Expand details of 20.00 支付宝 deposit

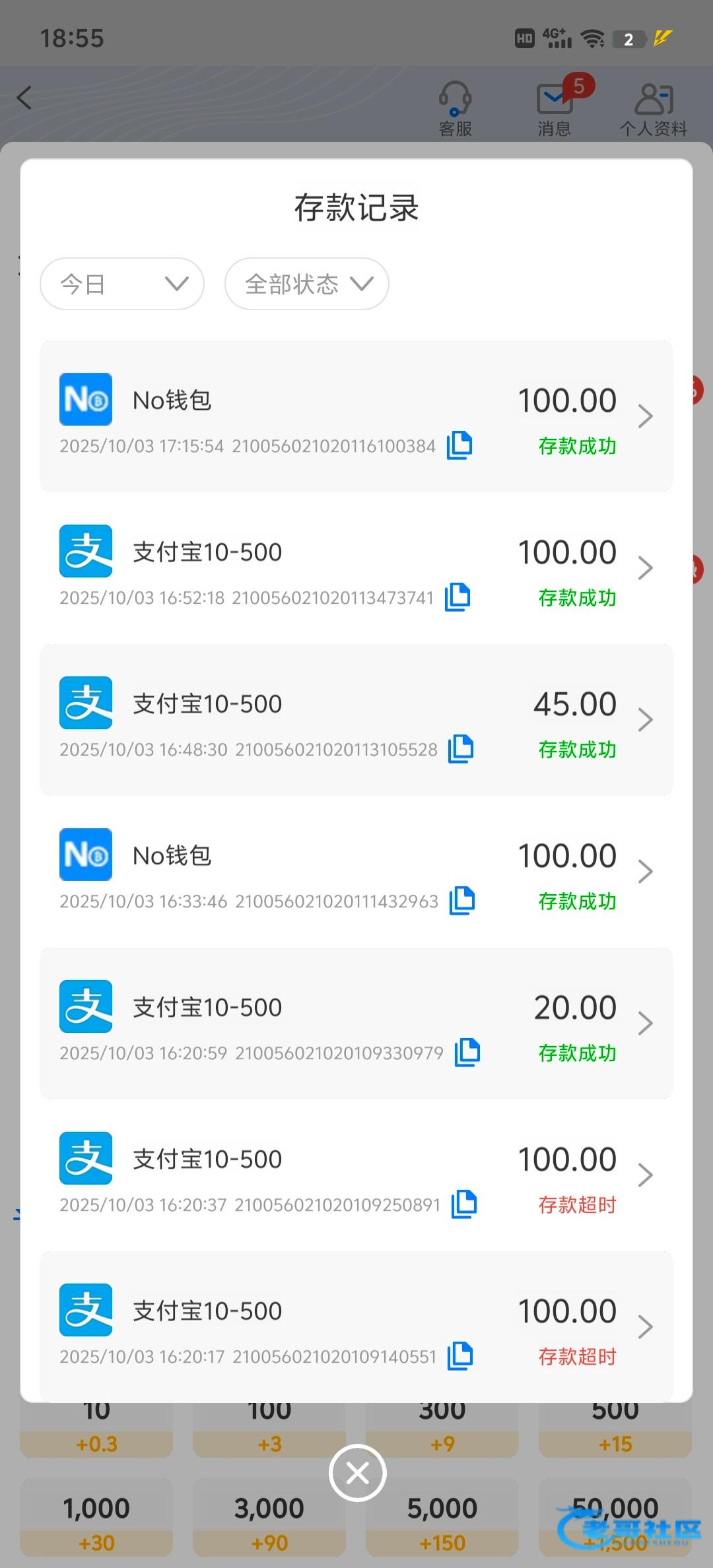[x=645, y=1024]
